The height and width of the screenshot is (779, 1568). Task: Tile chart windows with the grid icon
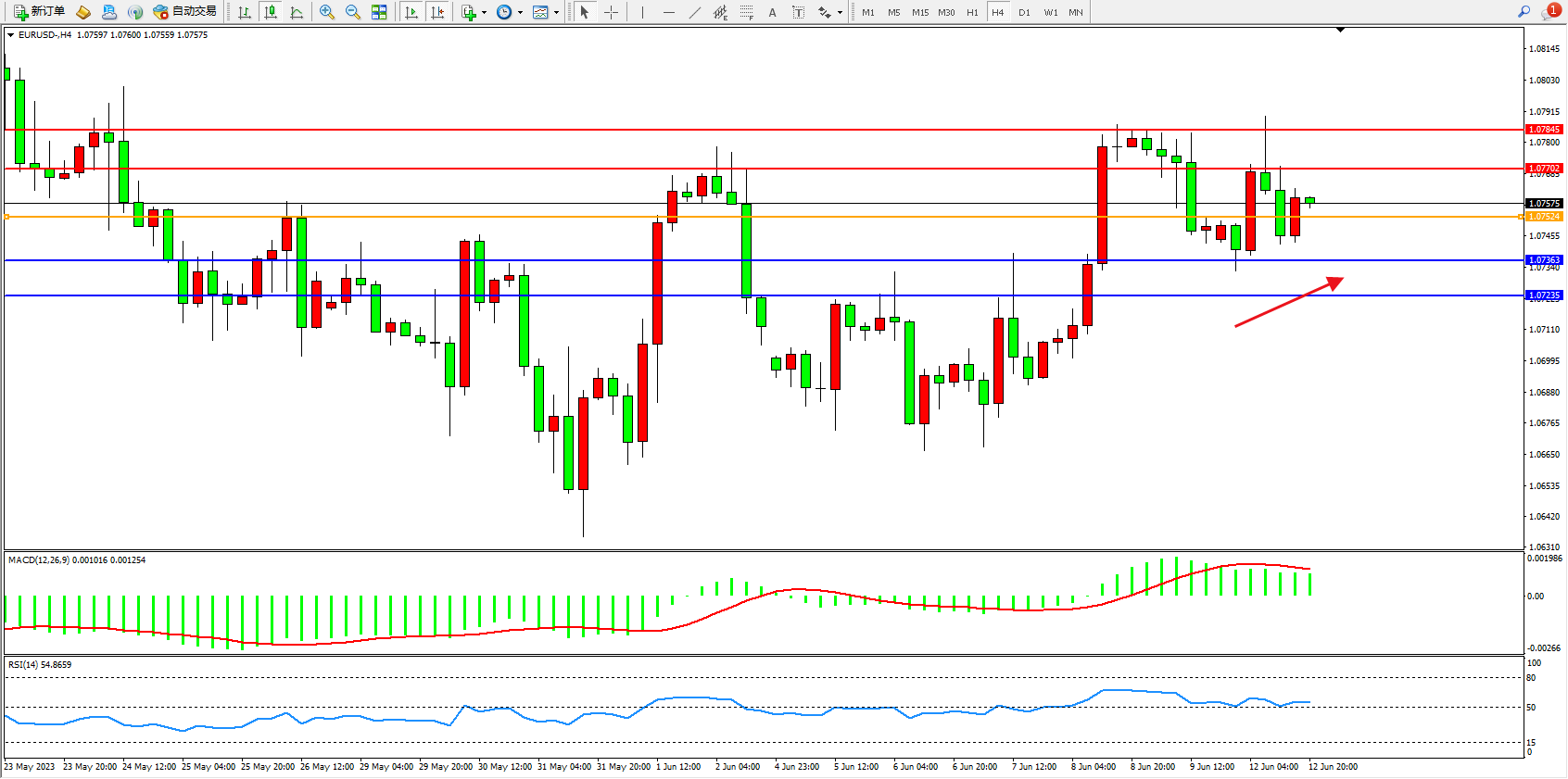(379, 12)
